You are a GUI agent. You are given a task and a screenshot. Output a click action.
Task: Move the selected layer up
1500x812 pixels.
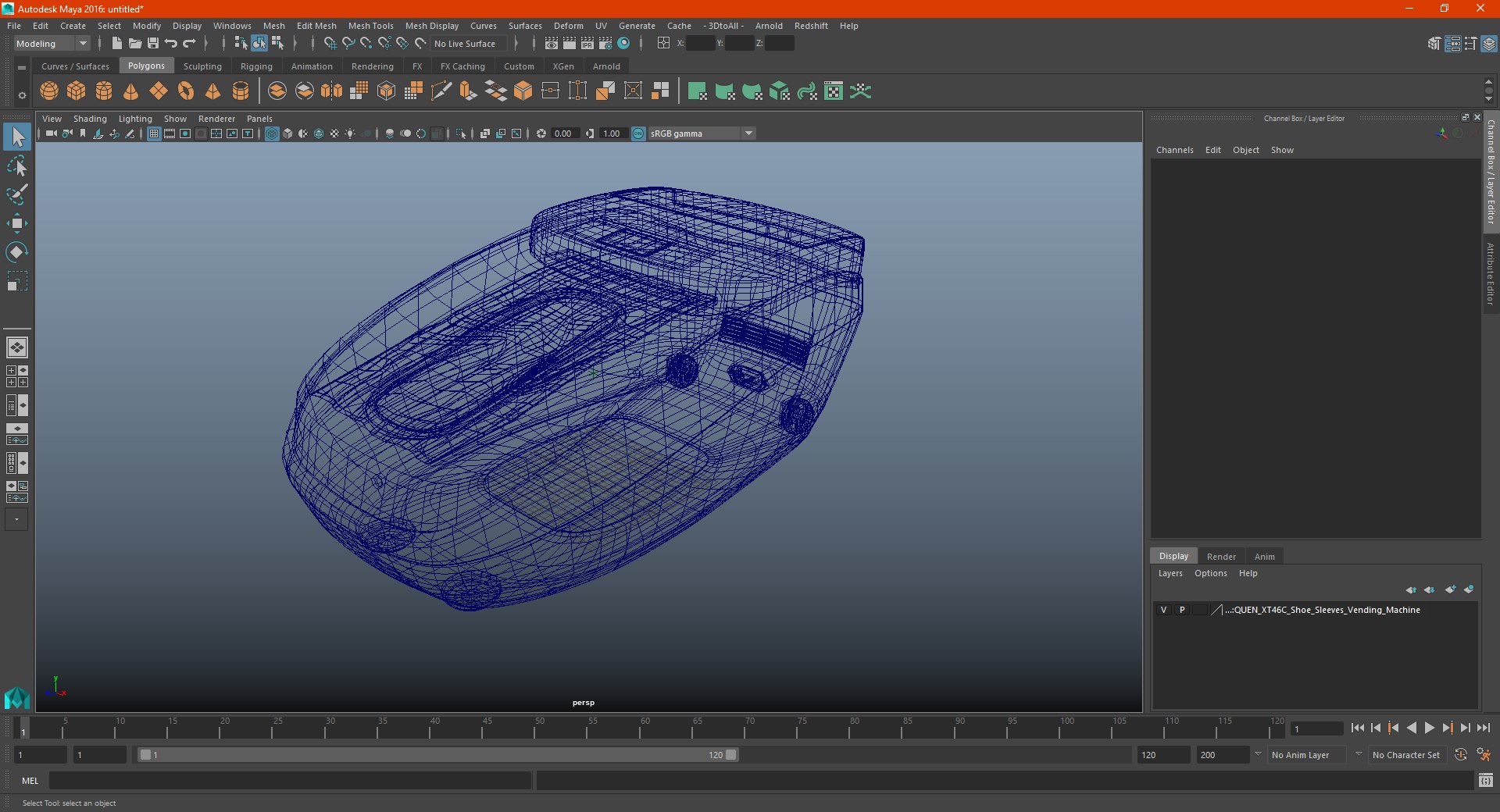pyautogui.click(x=1411, y=589)
